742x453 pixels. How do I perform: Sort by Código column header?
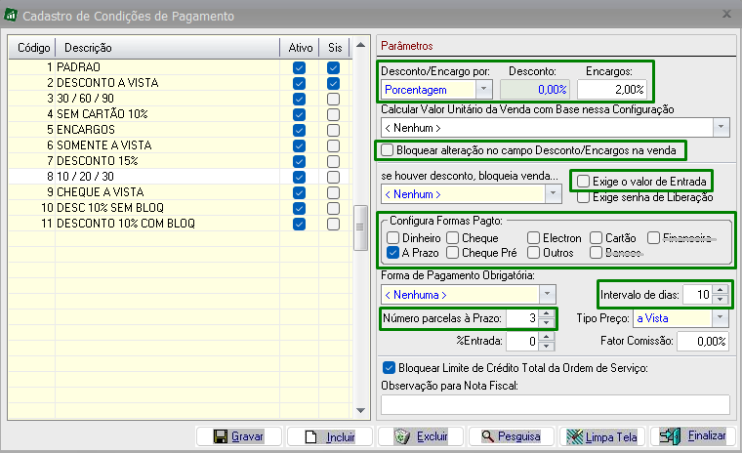pyautogui.click(x=33, y=48)
